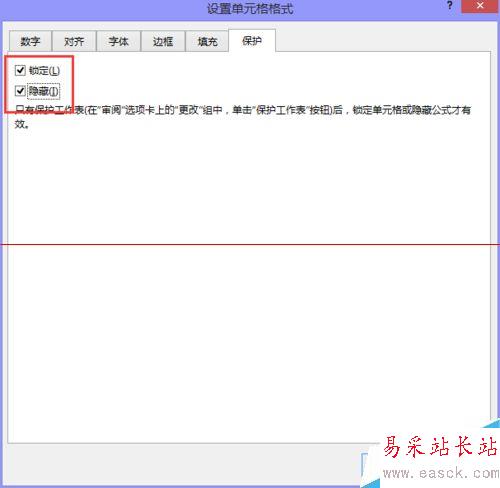Select the 字体 tab

click(x=118, y=41)
